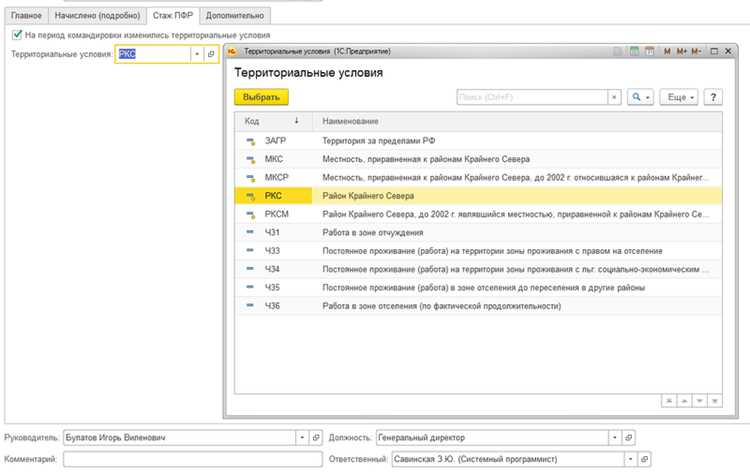Click the M+ memory icon in title bar
Viewport: 750px width, 474px height.
tap(682, 51)
